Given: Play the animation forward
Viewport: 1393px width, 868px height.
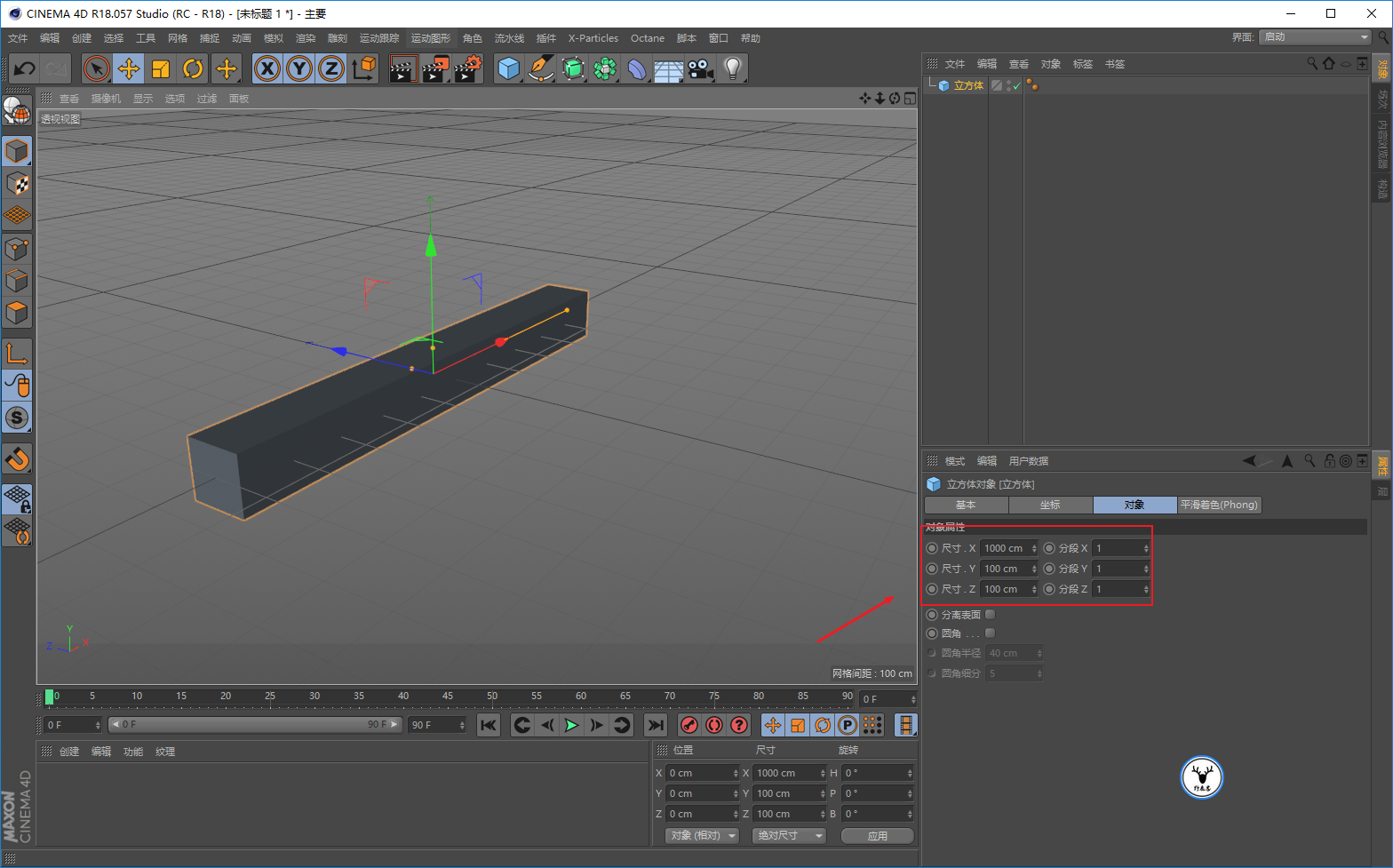Looking at the screenshot, I should click(572, 726).
